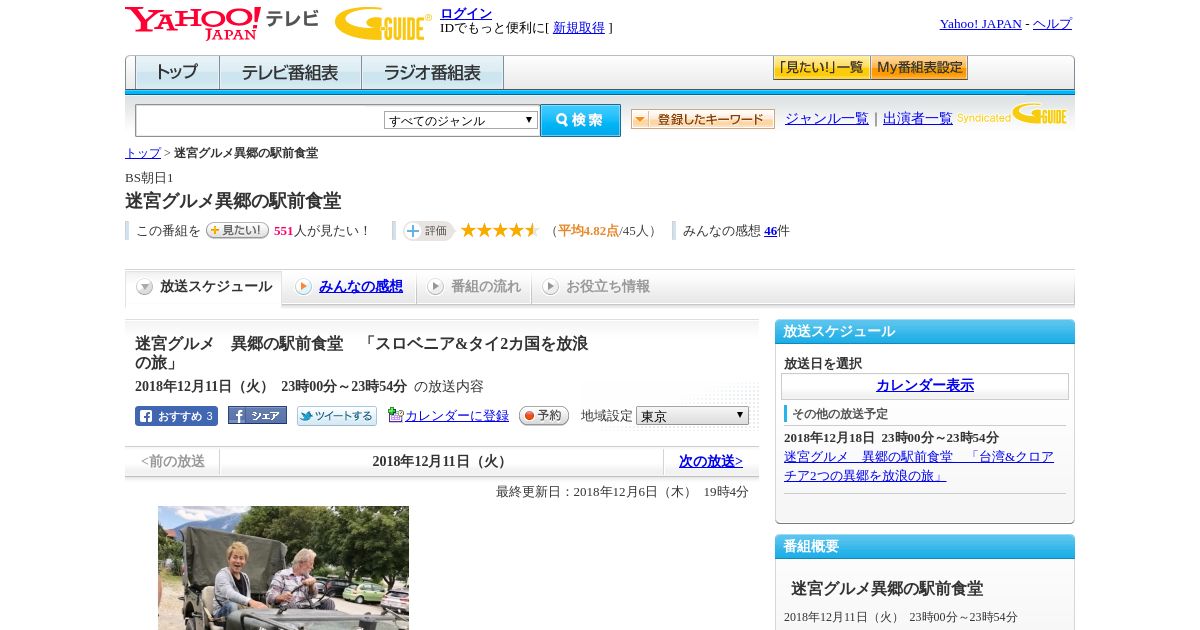Click the calendar icon beside カレンダーに登録
Viewport: 1200px width, 630px height.
396,415
